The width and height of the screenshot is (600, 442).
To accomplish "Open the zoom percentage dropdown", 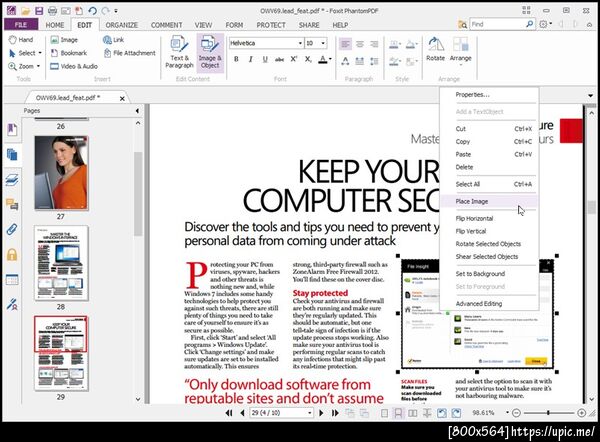I will coord(507,413).
